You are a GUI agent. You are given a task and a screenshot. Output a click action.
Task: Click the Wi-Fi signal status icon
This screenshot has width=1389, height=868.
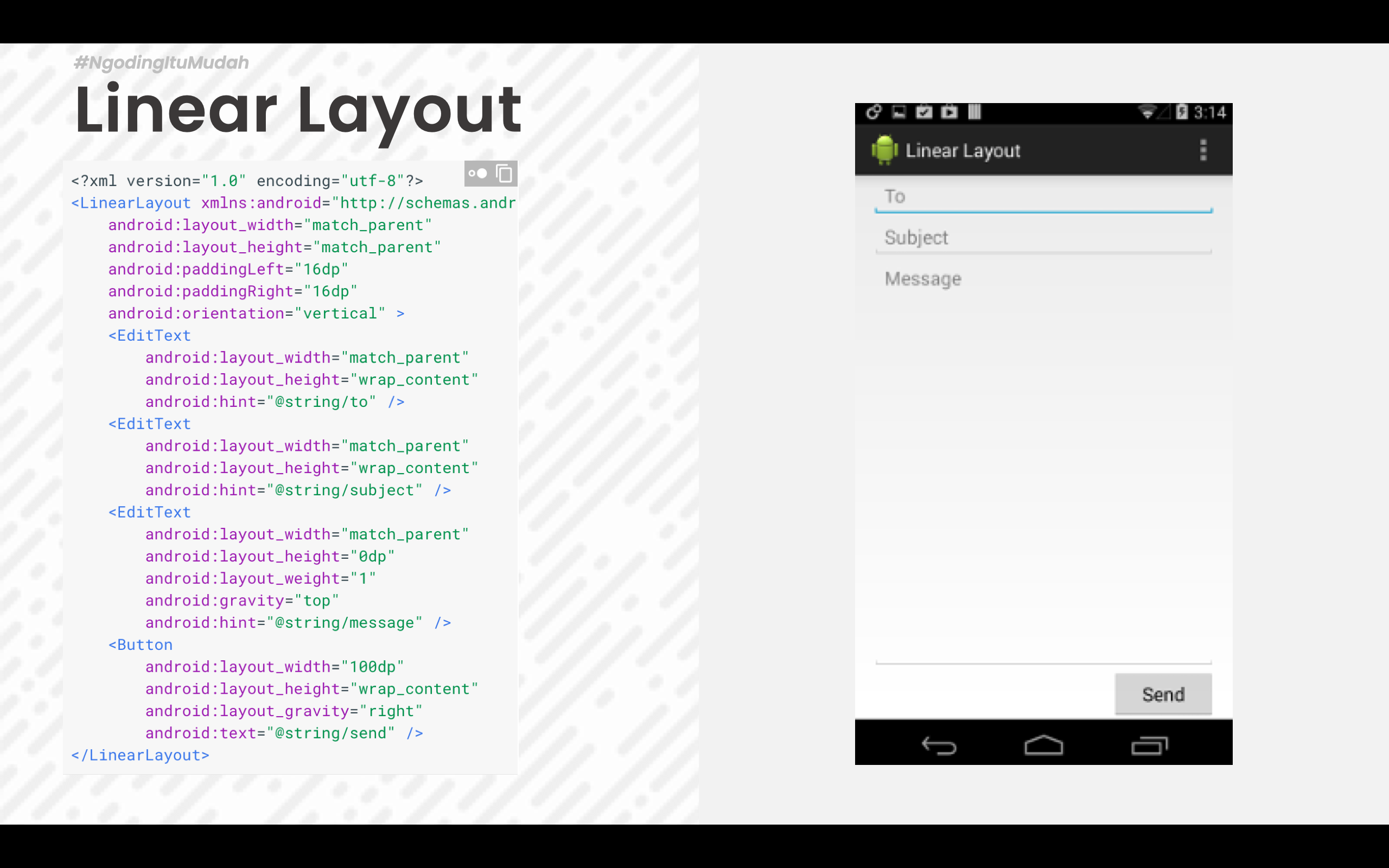[x=1147, y=112]
